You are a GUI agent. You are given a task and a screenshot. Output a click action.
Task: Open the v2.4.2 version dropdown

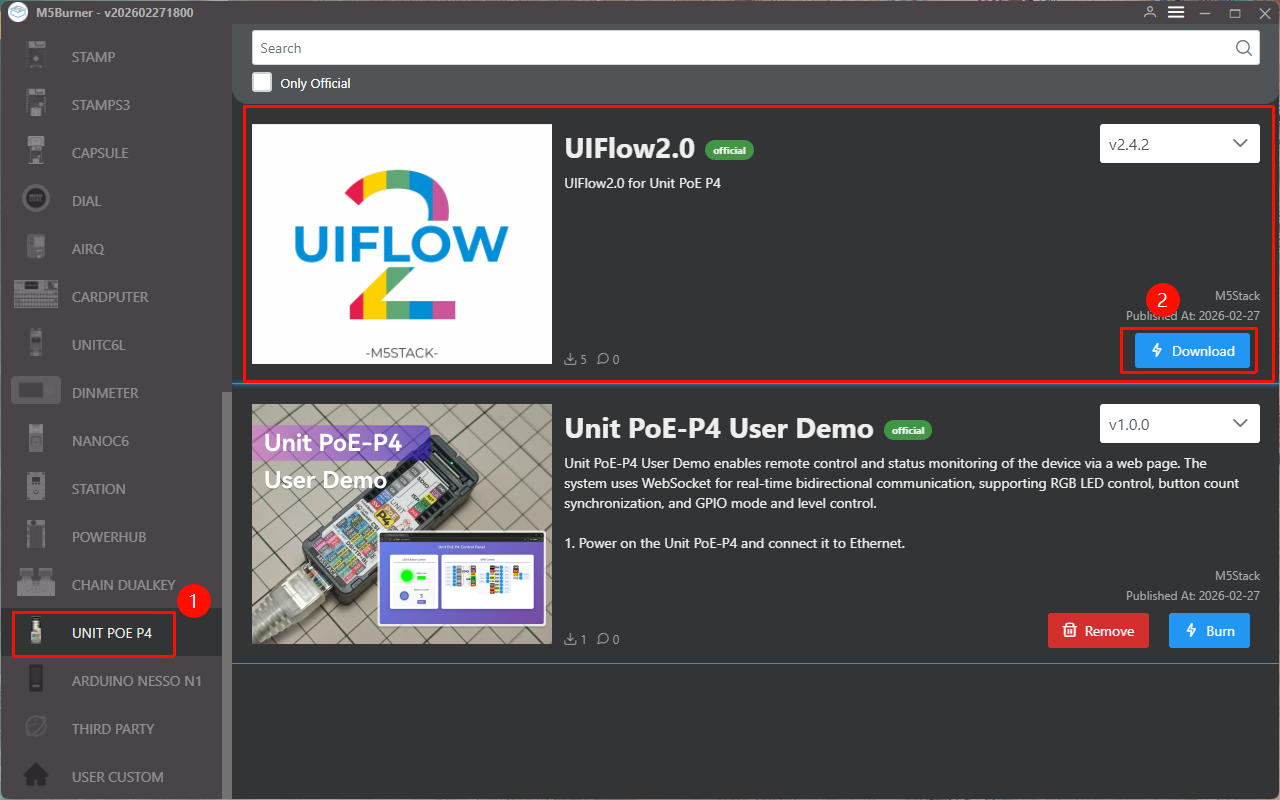(1179, 144)
